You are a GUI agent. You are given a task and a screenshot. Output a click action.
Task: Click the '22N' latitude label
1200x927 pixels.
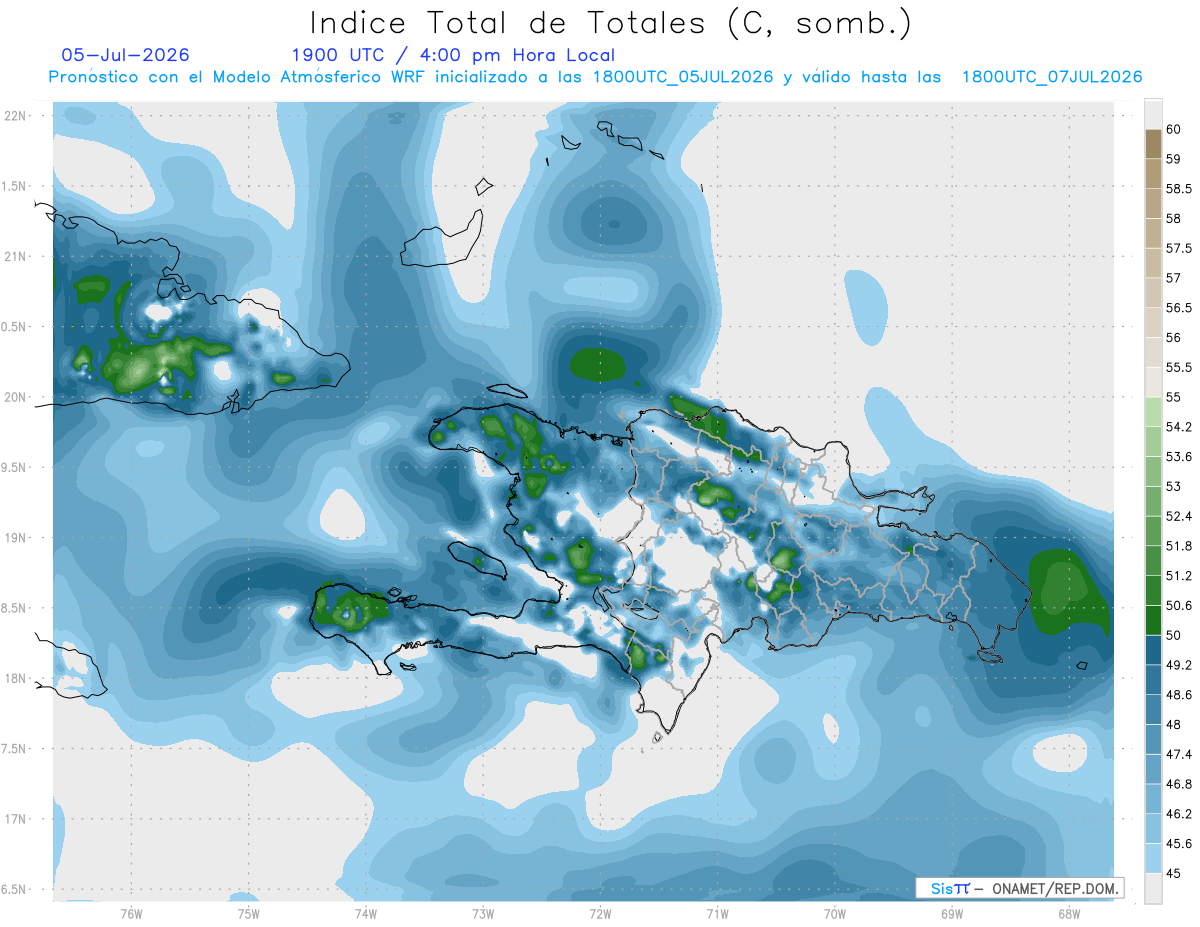[15, 116]
